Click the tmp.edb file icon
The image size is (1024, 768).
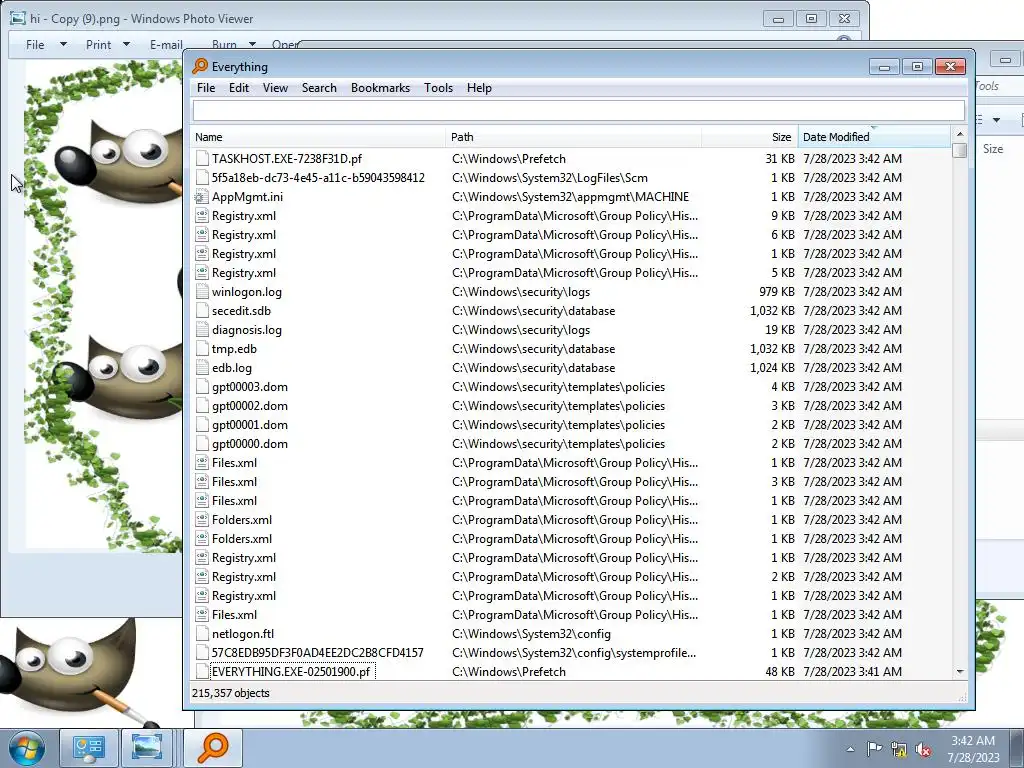pos(202,349)
